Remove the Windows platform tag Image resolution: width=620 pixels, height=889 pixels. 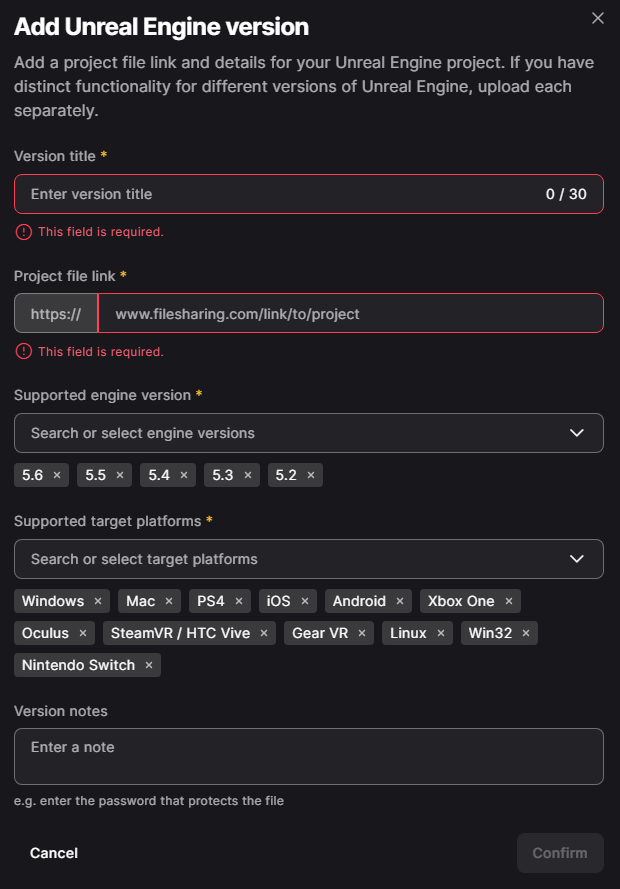click(x=98, y=601)
